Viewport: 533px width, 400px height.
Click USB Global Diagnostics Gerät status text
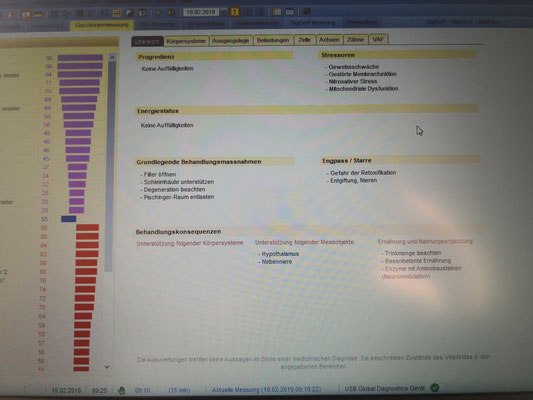[384, 388]
